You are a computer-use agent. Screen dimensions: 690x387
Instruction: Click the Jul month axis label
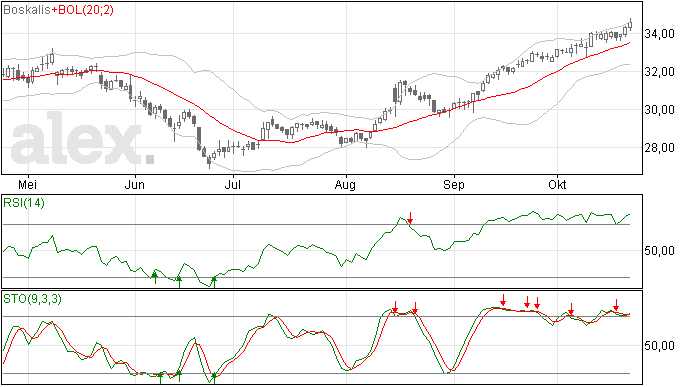coord(233,184)
